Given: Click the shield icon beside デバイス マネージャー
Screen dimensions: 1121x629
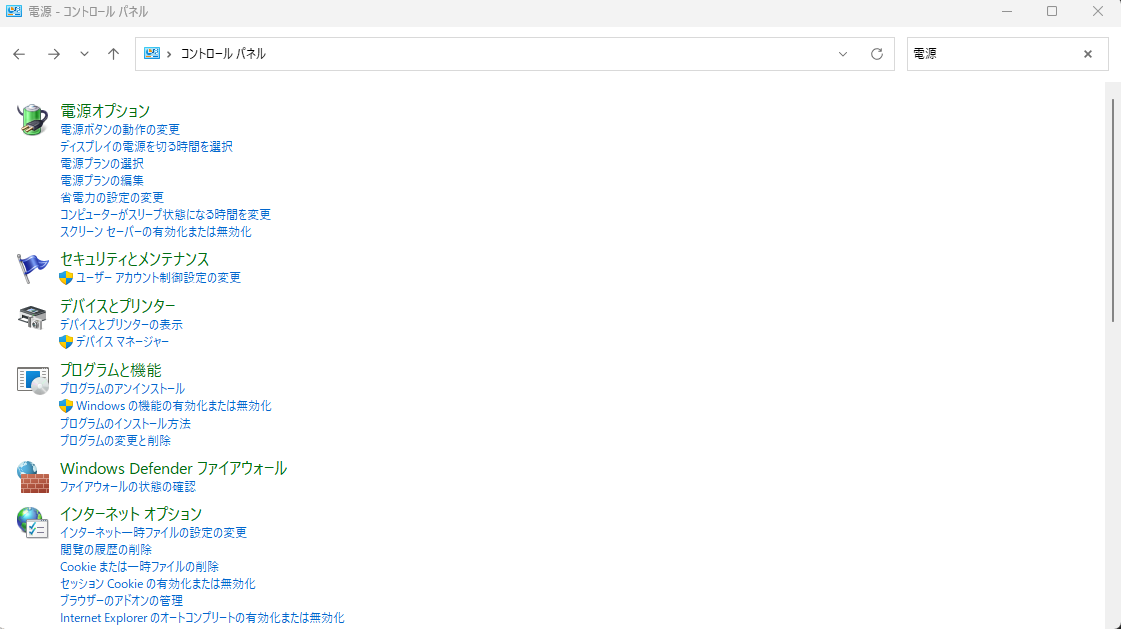Looking at the screenshot, I should click(x=66, y=342).
